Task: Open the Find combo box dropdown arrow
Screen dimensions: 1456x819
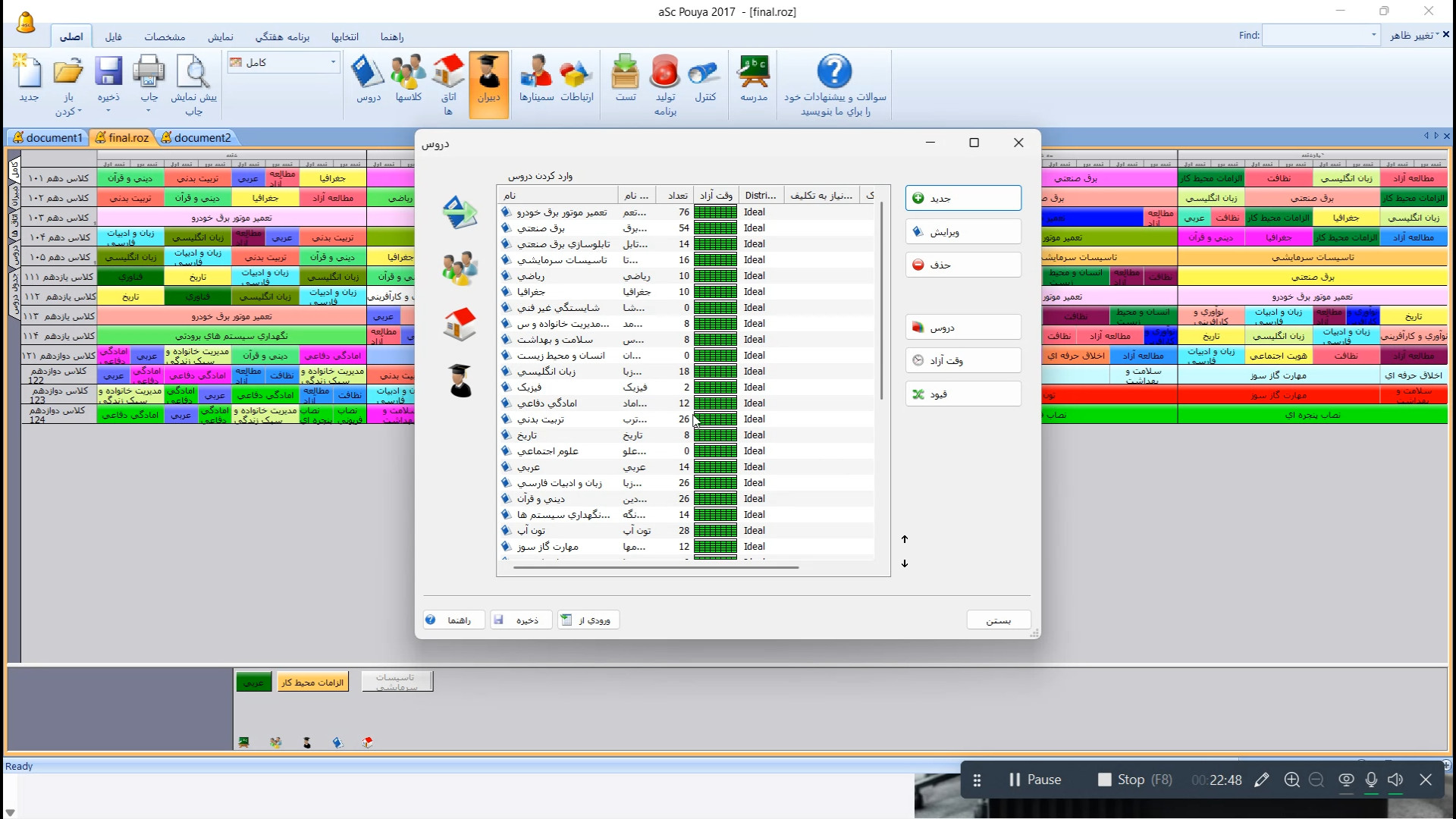Action: coord(1373,35)
